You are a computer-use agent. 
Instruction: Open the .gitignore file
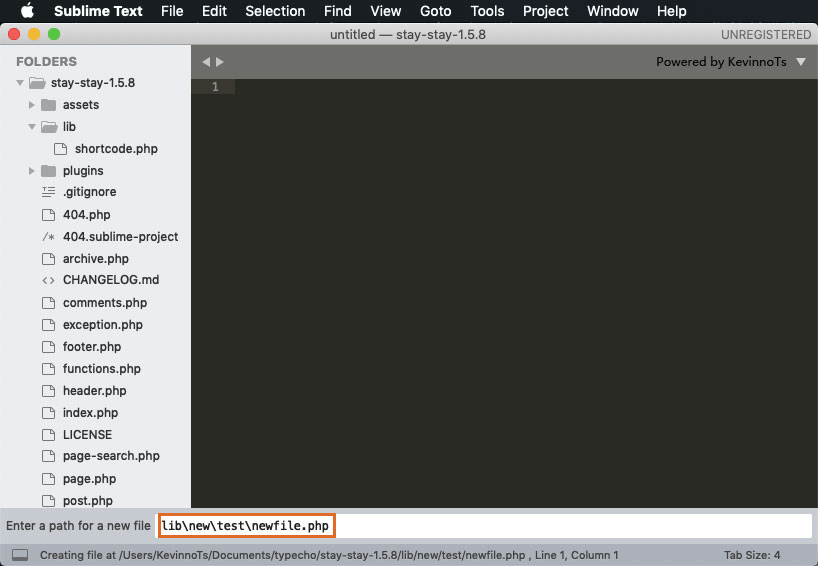coord(89,192)
